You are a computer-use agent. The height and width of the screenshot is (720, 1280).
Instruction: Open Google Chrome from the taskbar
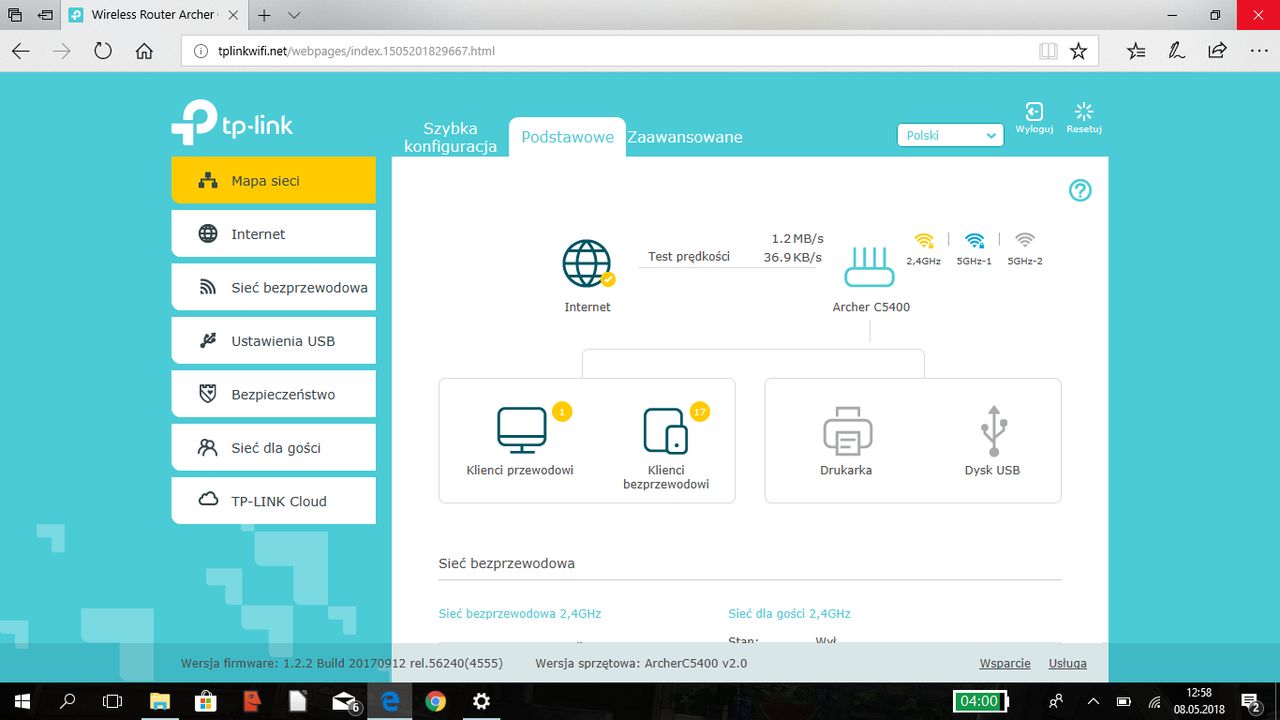coord(435,701)
